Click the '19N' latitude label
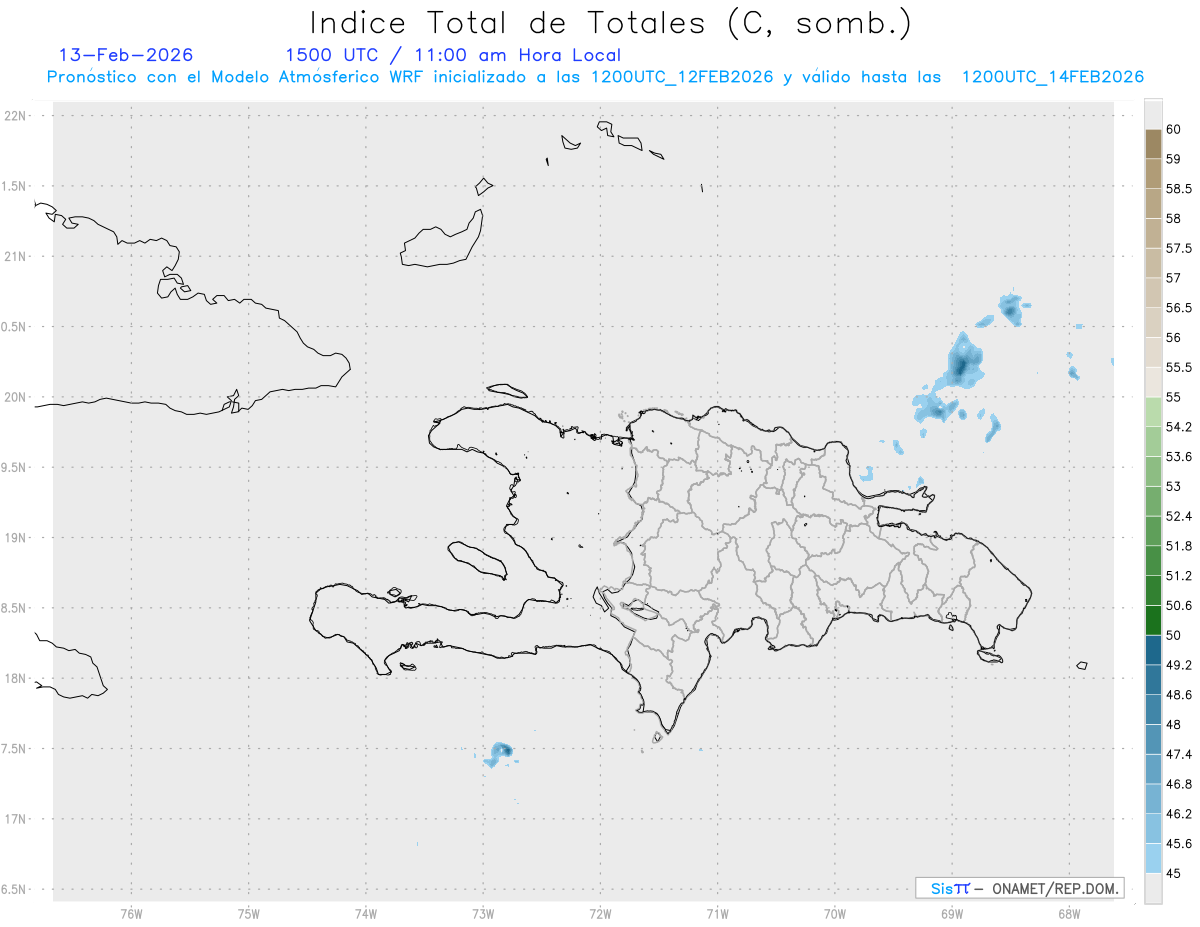The height and width of the screenshot is (927, 1200). [16, 538]
